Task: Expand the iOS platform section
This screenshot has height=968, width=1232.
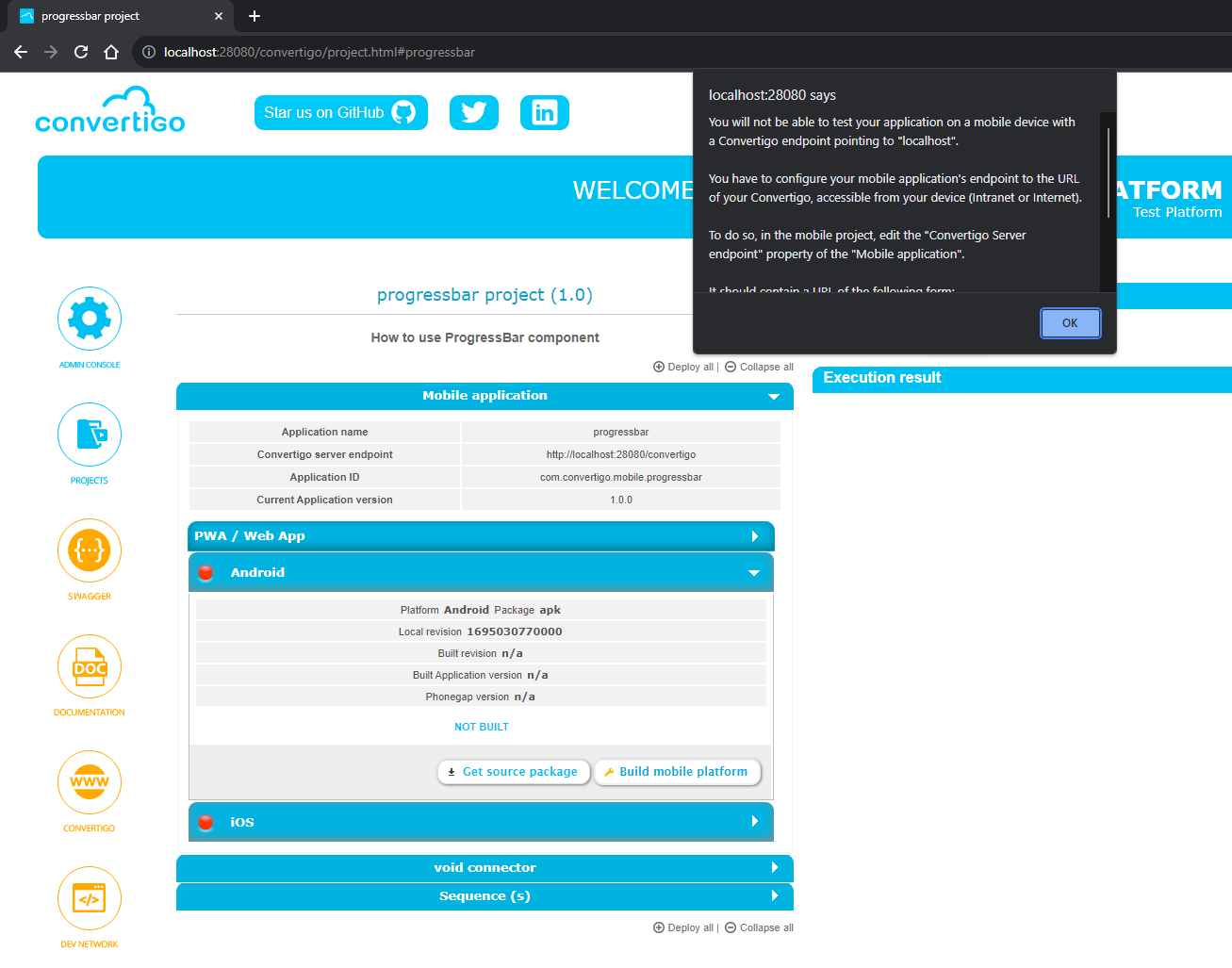Action: tap(481, 822)
